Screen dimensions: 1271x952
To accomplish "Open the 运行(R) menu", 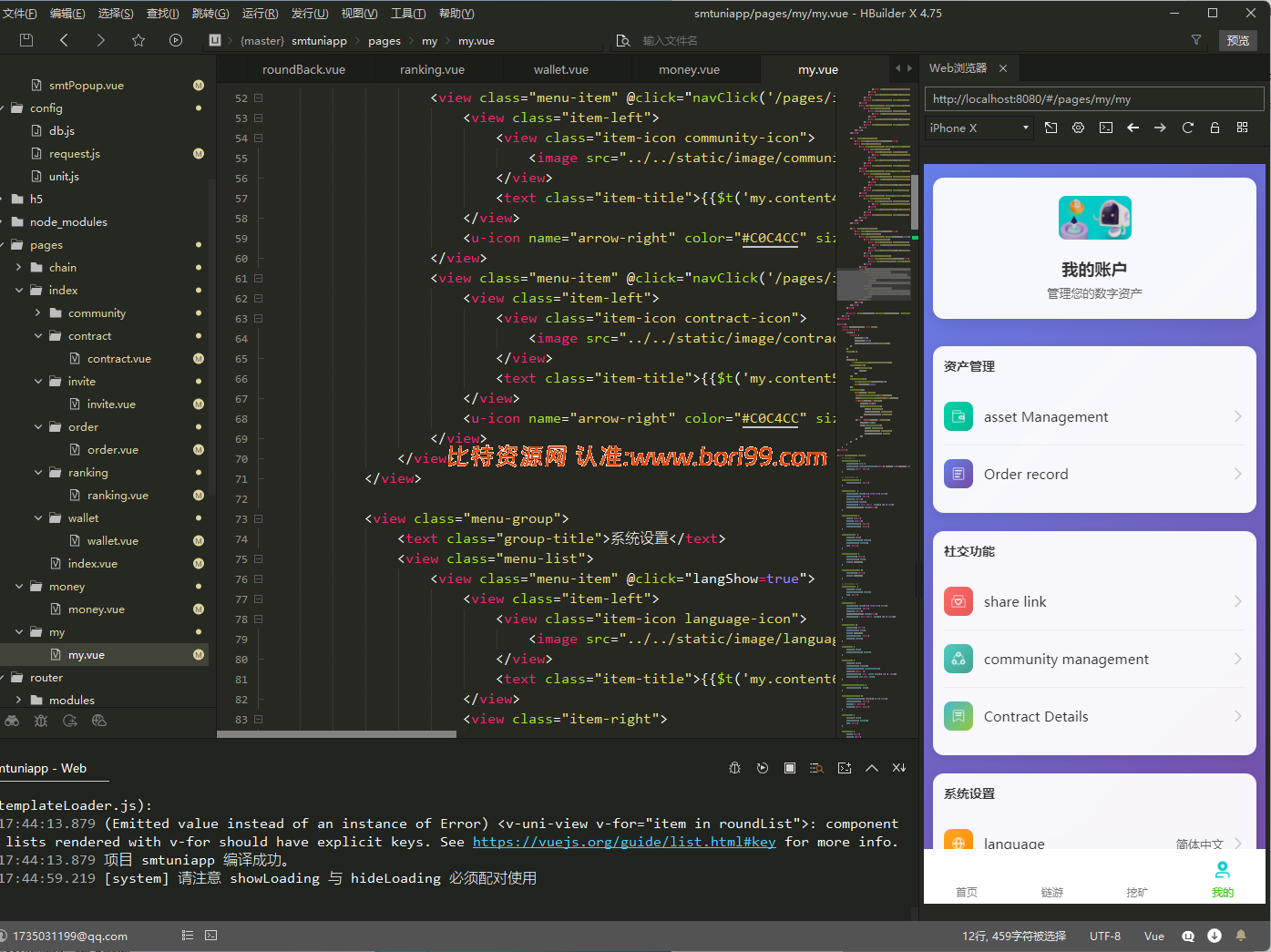I will tap(261, 13).
